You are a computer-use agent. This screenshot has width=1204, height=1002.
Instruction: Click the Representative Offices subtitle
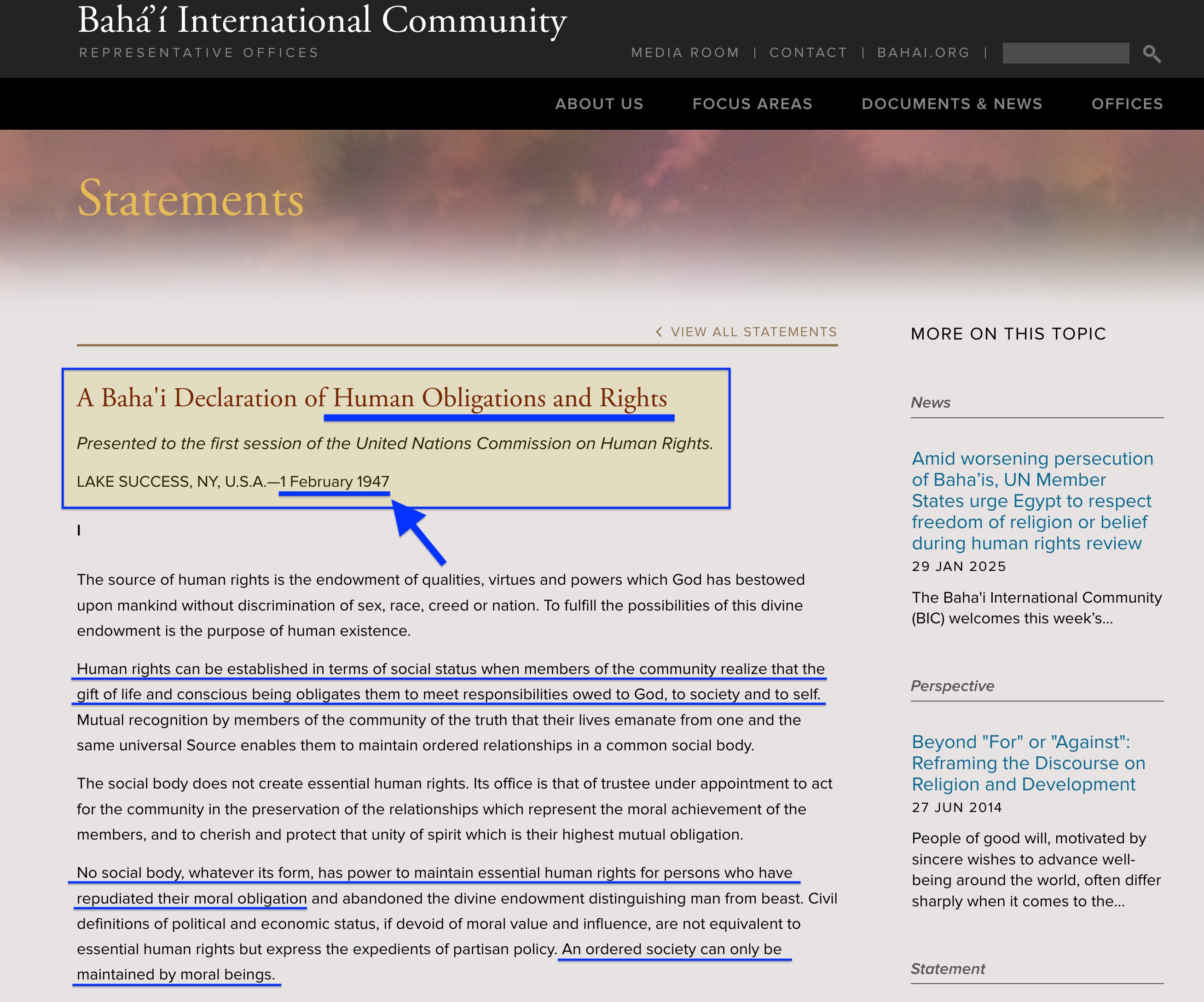198,53
